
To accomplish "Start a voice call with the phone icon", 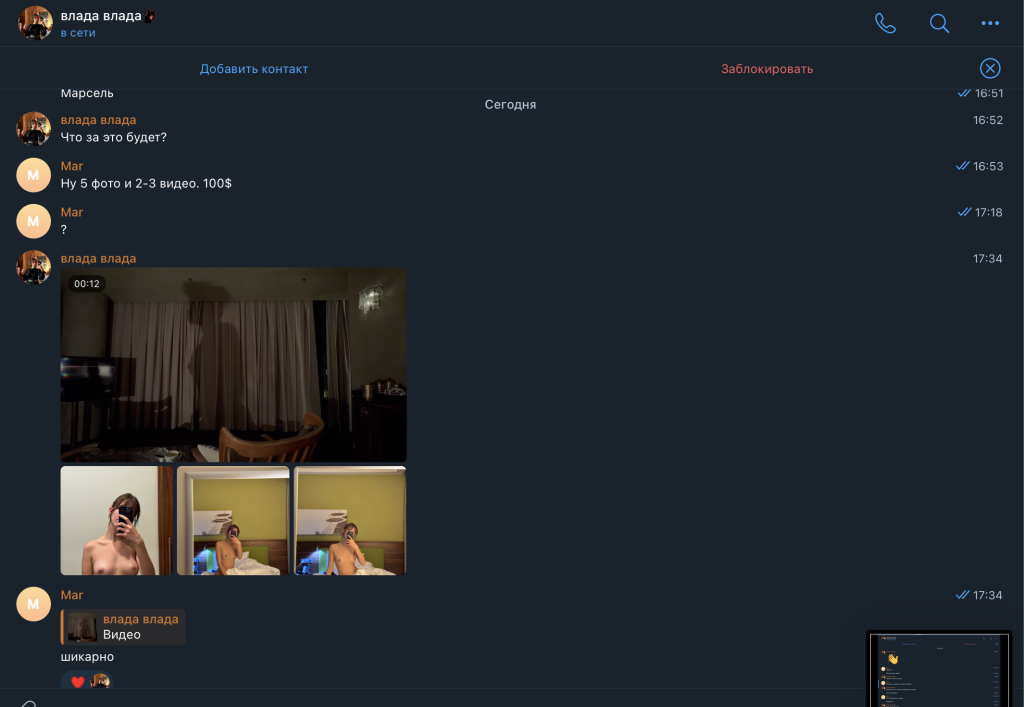I will point(885,23).
